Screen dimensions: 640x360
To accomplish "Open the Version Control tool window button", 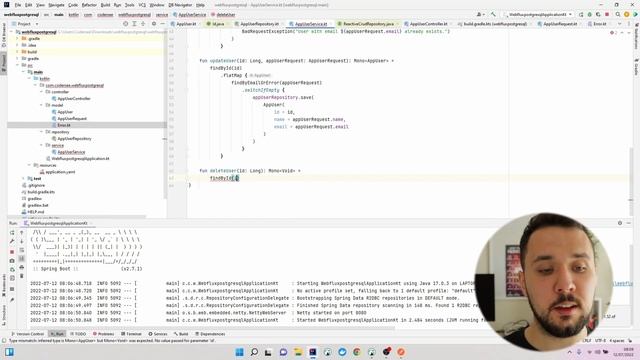I will (x=28, y=334).
